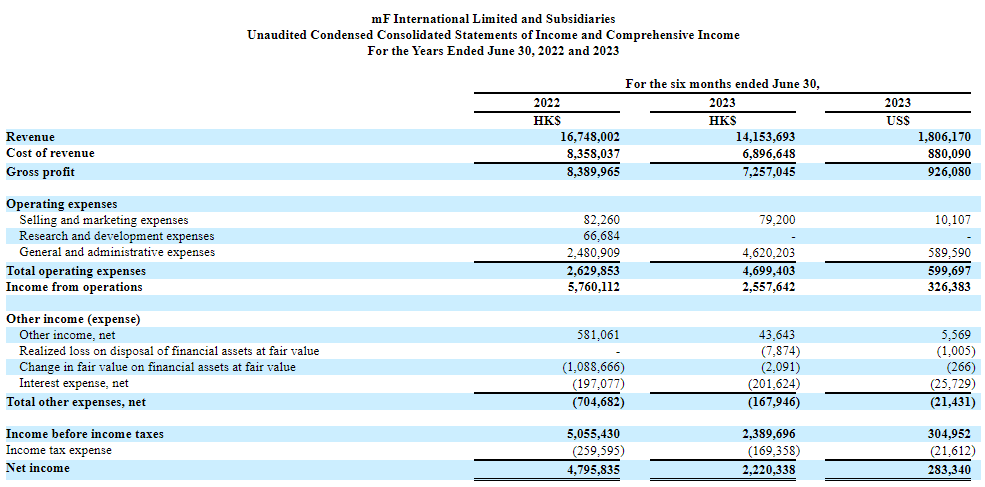Select Gross profit US$ value 926,080
This screenshot has width=985, height=487.
coord(948,172)
